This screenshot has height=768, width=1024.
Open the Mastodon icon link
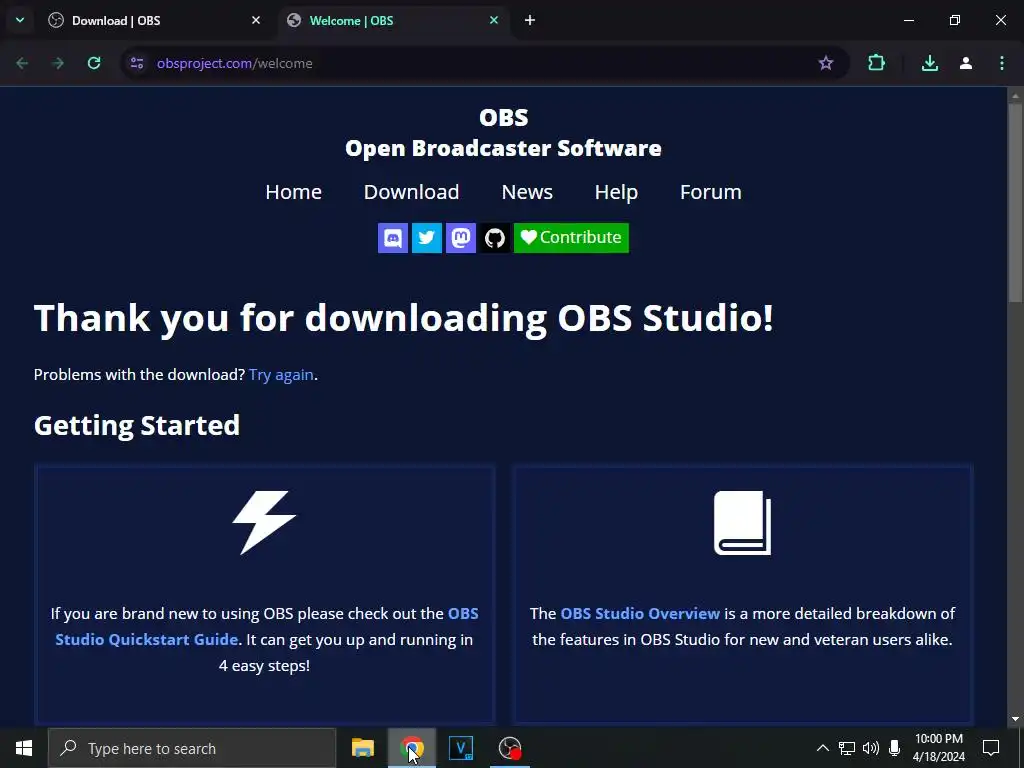(460, 238)
